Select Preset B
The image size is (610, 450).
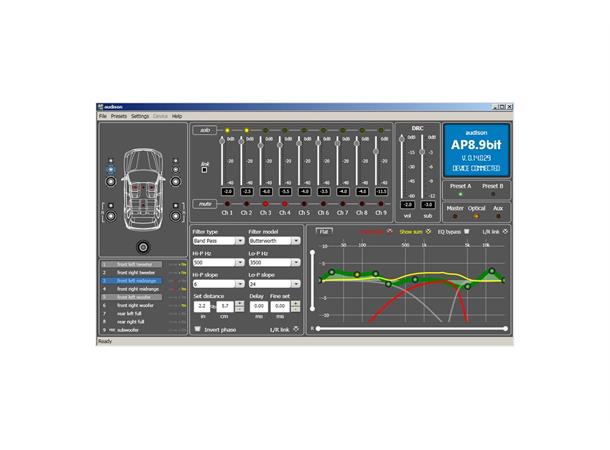[493, 194]
